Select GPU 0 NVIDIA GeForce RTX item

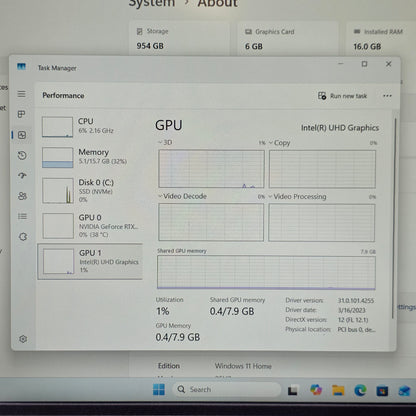coord(90,226)
